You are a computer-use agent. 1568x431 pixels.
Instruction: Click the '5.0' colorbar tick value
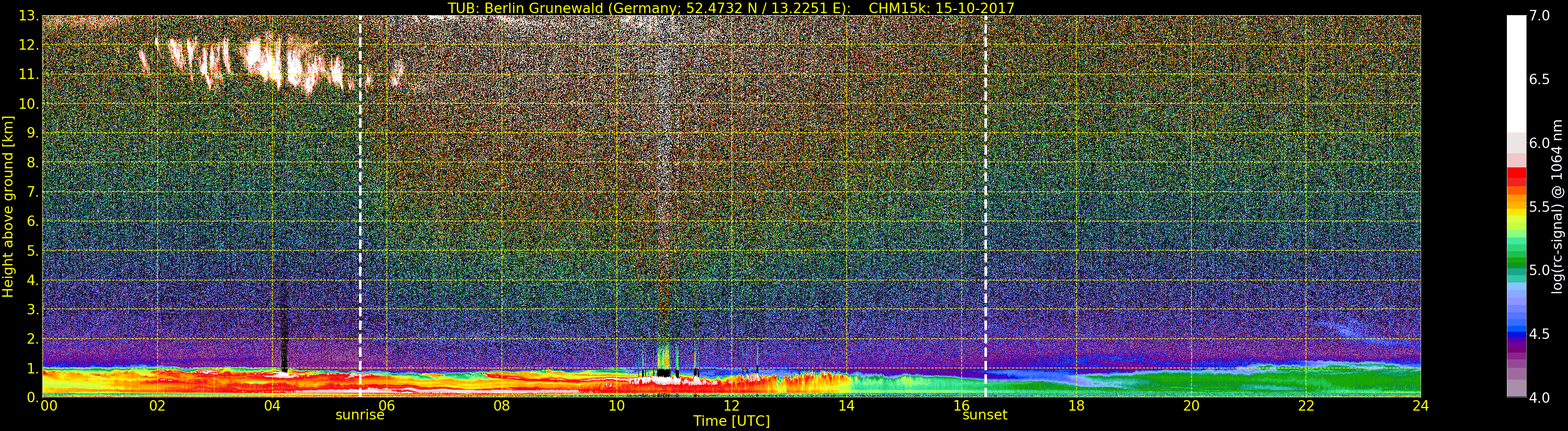(1539, 270)
